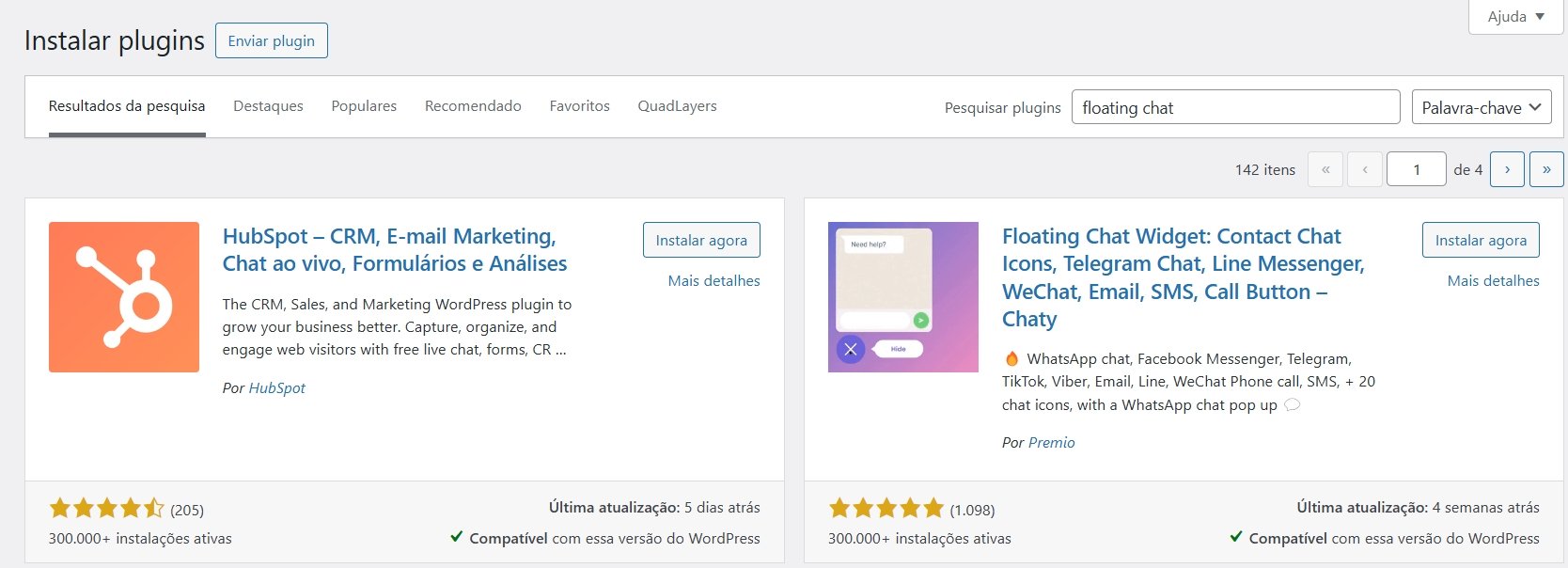
Task: Switch to the Destaques tab
Action: pos(268,106)
